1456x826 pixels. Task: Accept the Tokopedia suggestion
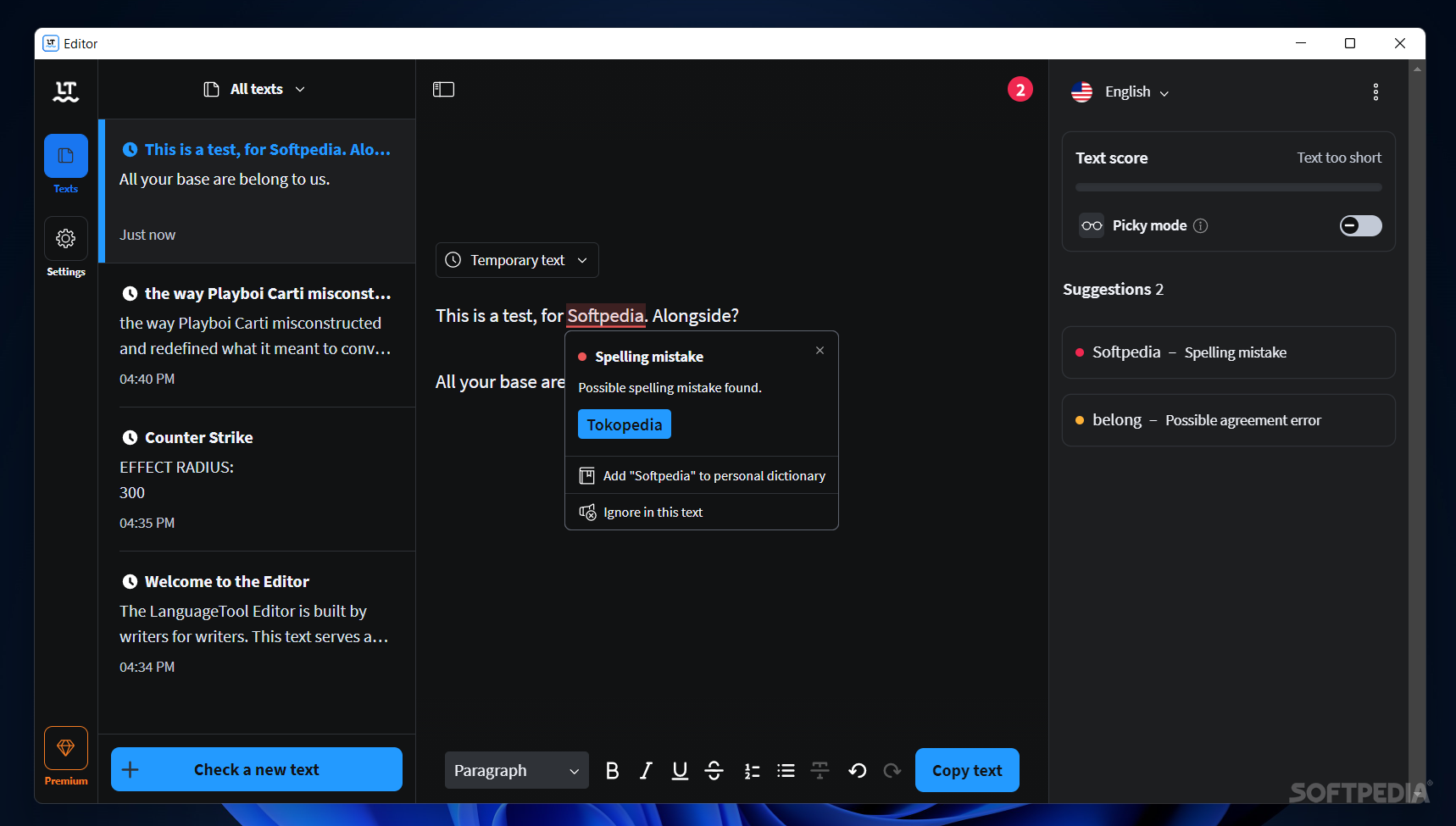point(625,424)
